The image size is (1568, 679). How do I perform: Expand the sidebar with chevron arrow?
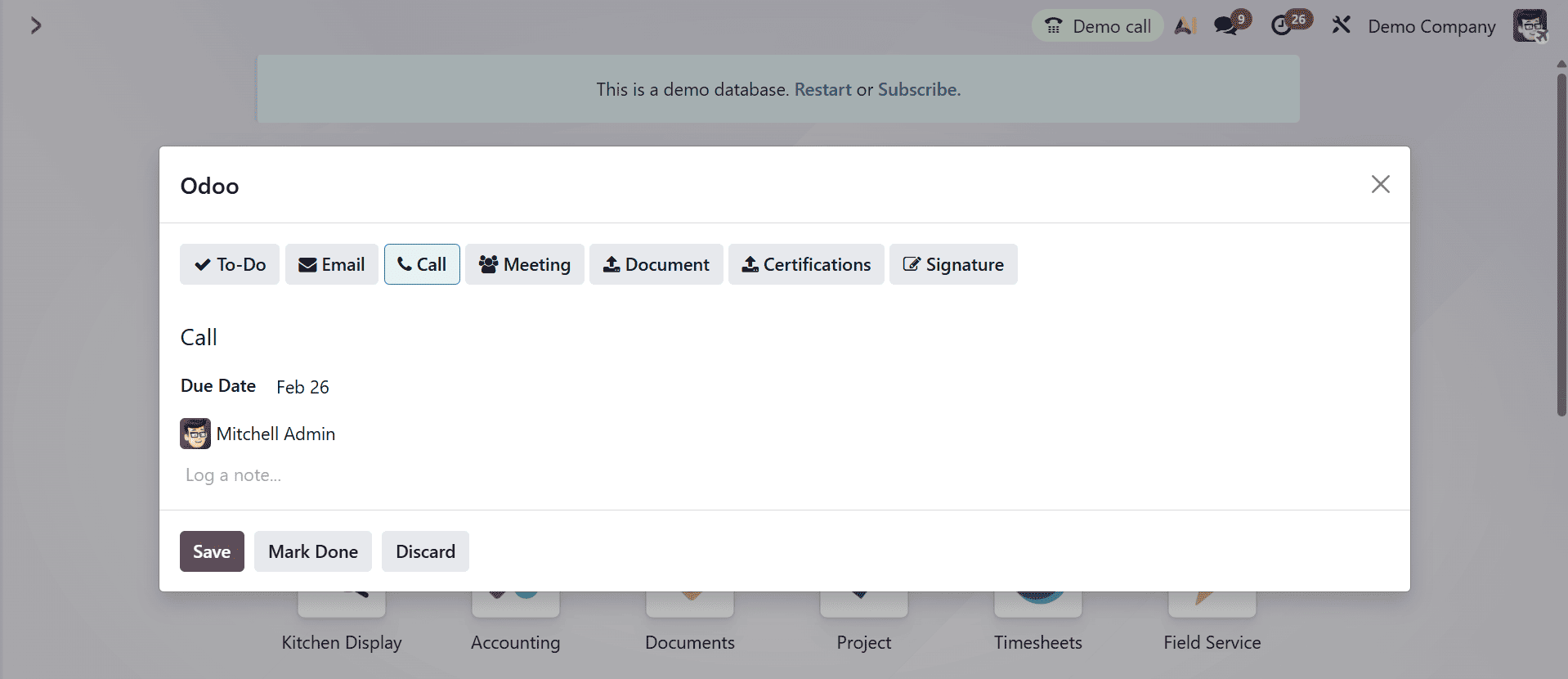pyautogui.click(x=35, y=26)
